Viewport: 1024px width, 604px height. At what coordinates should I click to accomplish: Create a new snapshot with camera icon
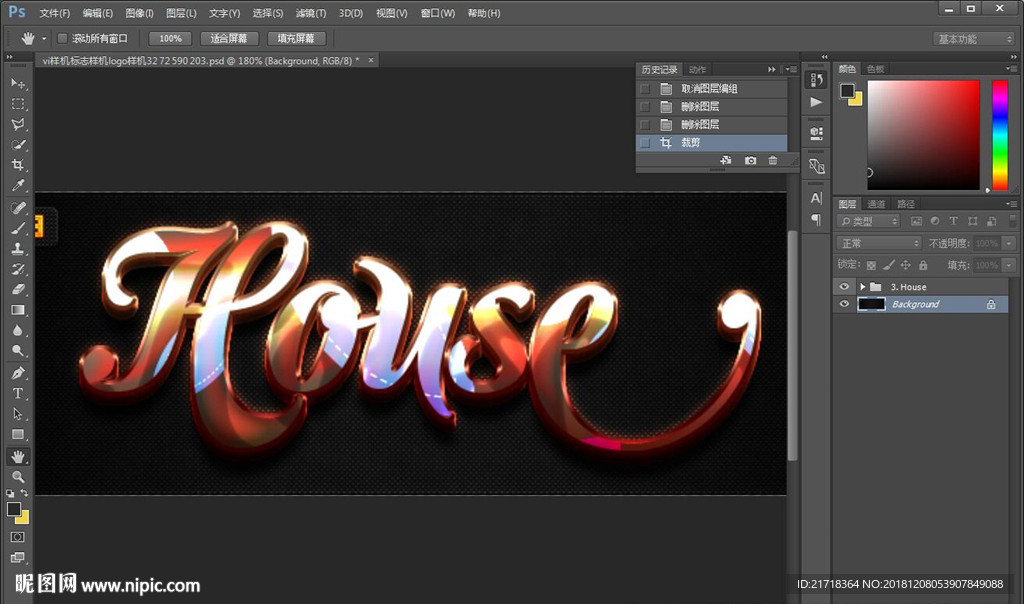click(750, 161)
